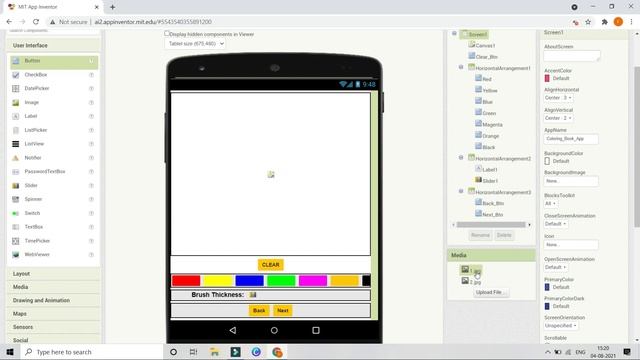Expand the Maps palette section

point(53,314)
